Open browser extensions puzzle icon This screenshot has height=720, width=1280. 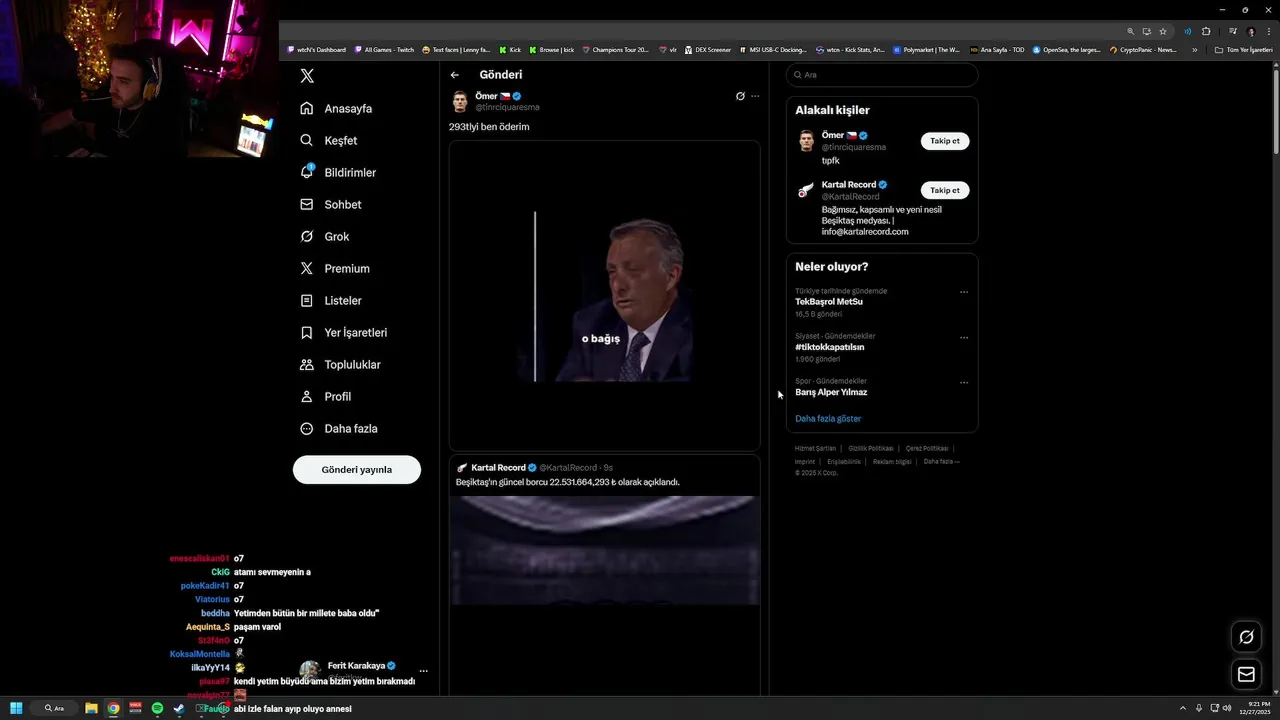tap(1206, 31)
